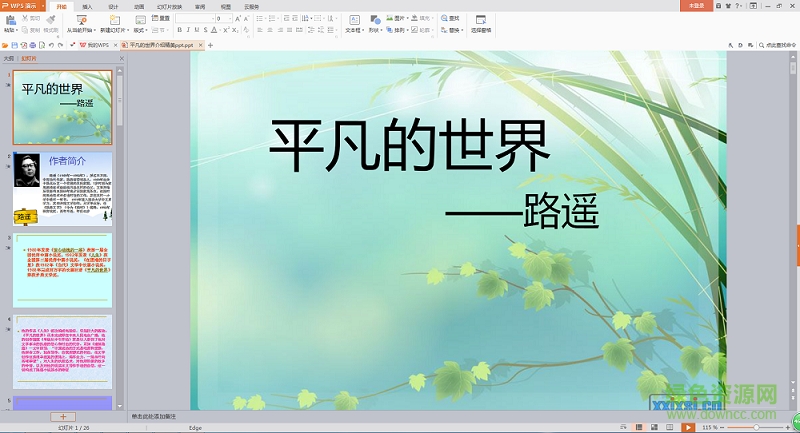Image resolution: width=800 pixels, height=433 pixels.
Task: Click the orange login (未登录) button
Action: pos(696,6)
